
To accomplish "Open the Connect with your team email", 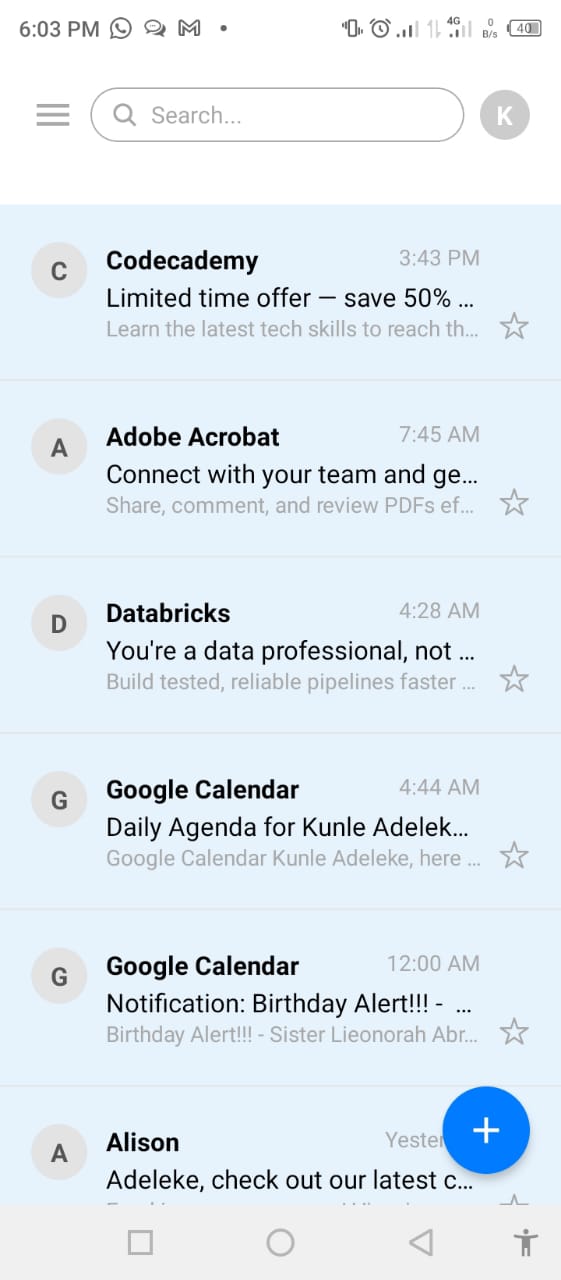I will pos(280,469).
